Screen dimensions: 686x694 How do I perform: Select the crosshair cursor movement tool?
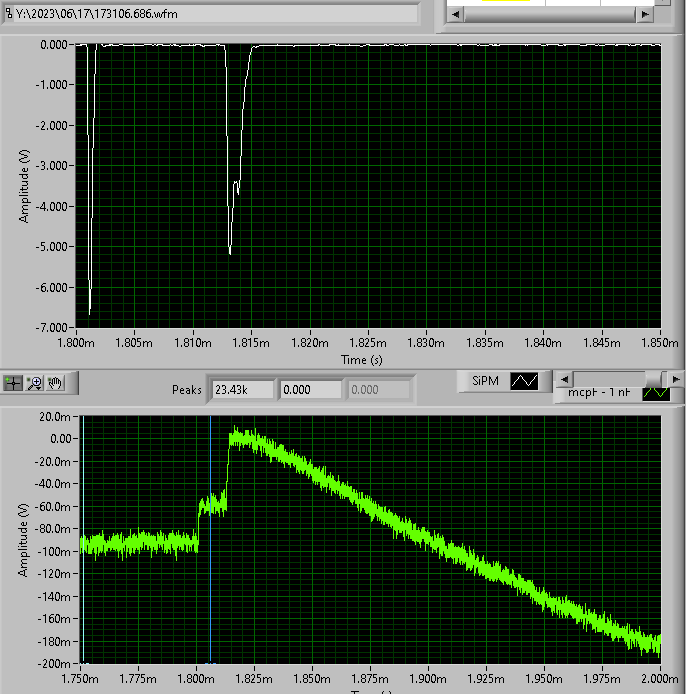click(14, 382)
